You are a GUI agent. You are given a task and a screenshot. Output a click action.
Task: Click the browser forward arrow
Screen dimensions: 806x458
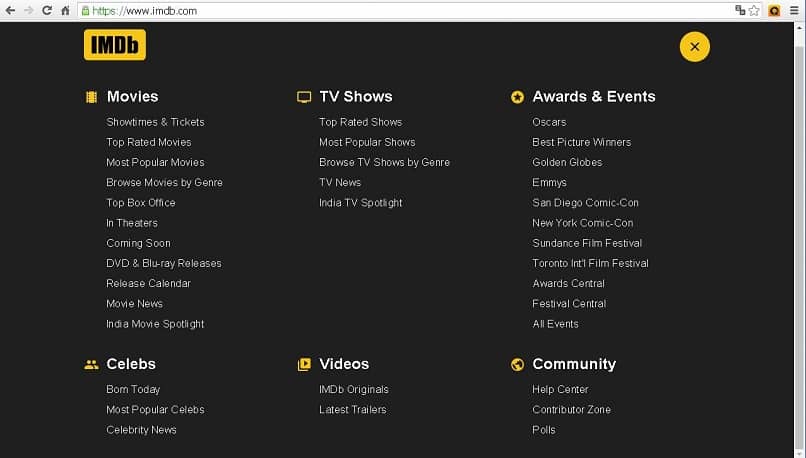coord(29,10)
